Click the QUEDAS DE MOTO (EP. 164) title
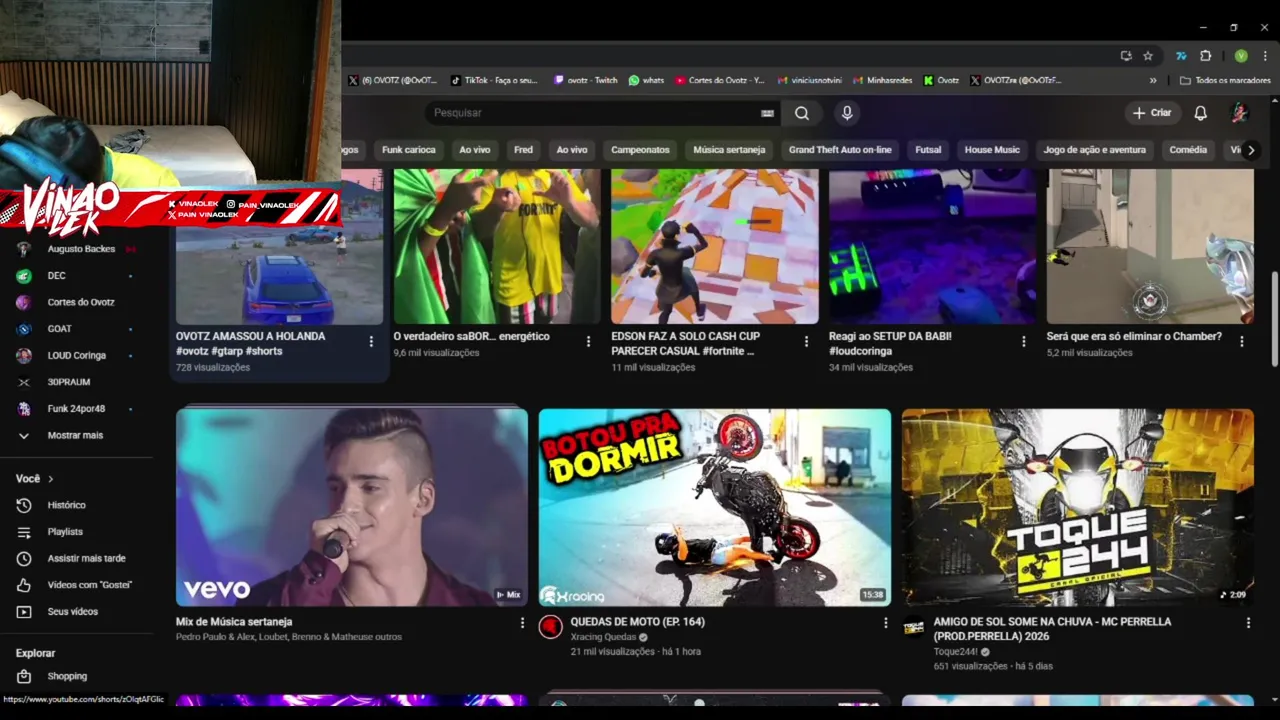 click(638, 622)
